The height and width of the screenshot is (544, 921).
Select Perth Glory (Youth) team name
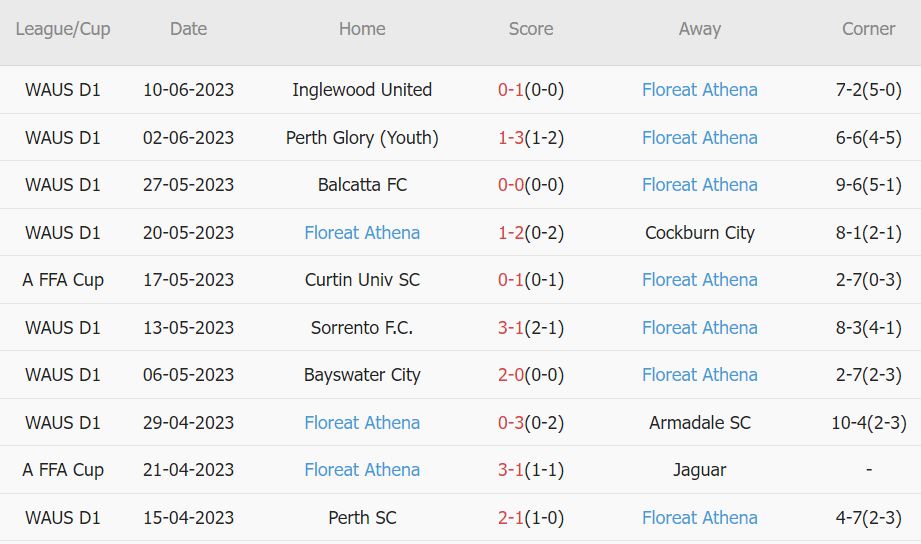(x=362, y=138)
